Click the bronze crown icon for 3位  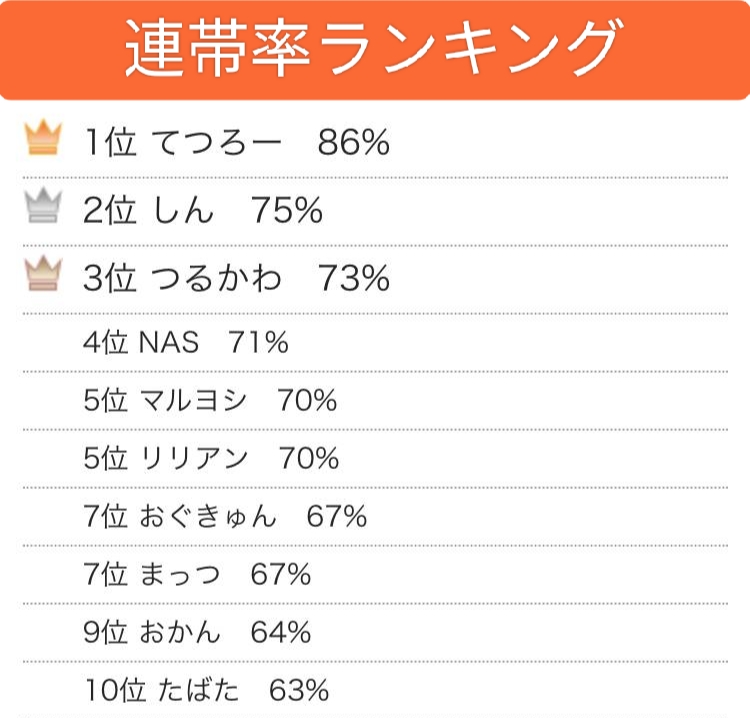click(x=42, y=277)
